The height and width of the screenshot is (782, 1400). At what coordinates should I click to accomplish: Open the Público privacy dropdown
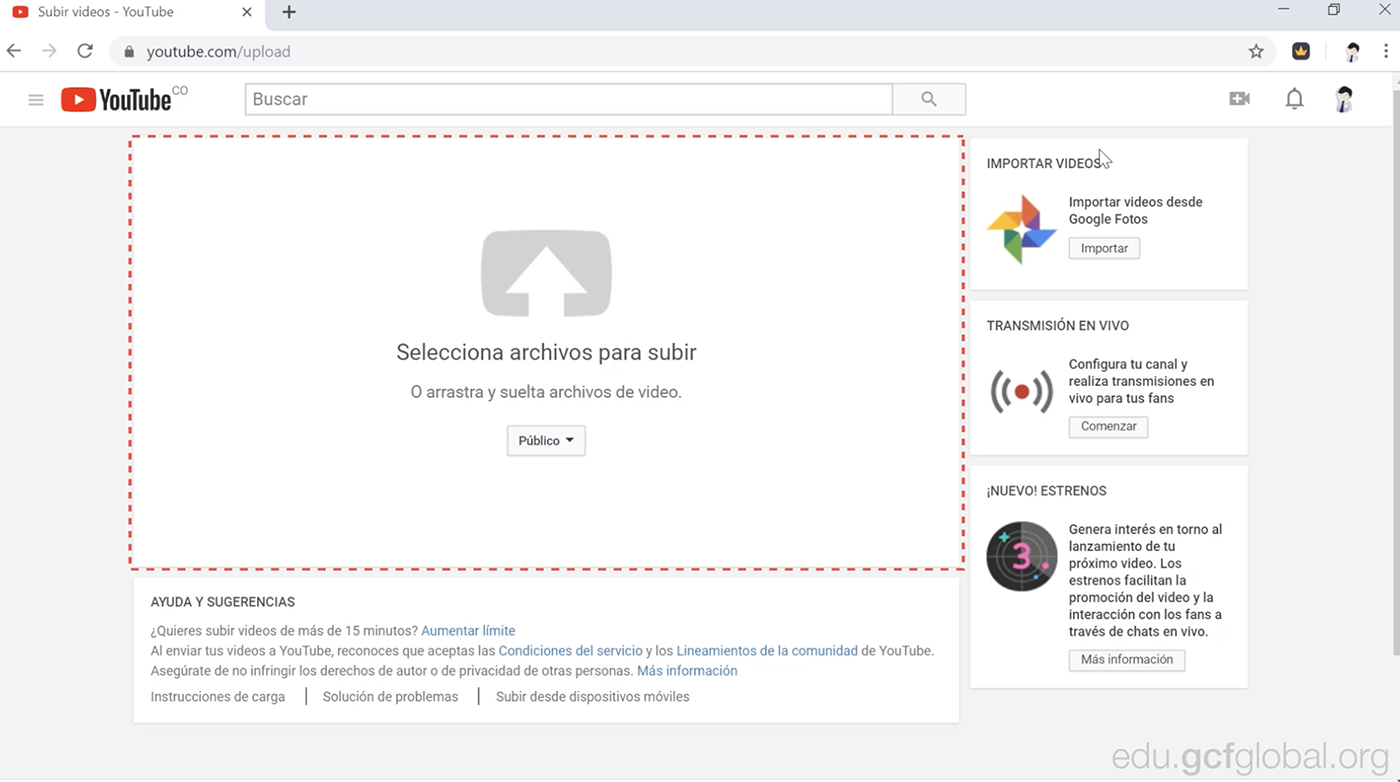coord(546,441)
